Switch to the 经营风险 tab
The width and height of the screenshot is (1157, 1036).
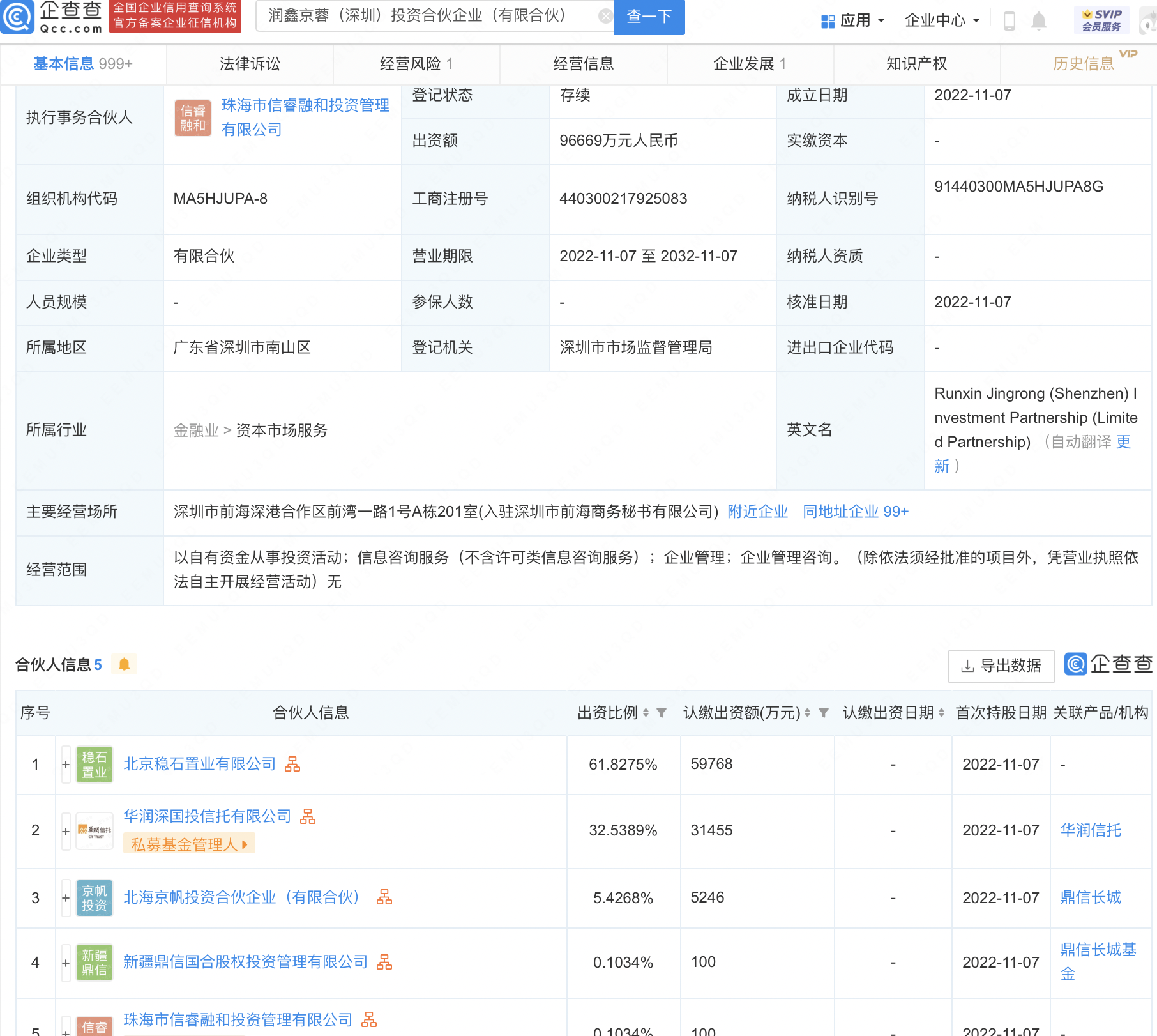point(416,64)
